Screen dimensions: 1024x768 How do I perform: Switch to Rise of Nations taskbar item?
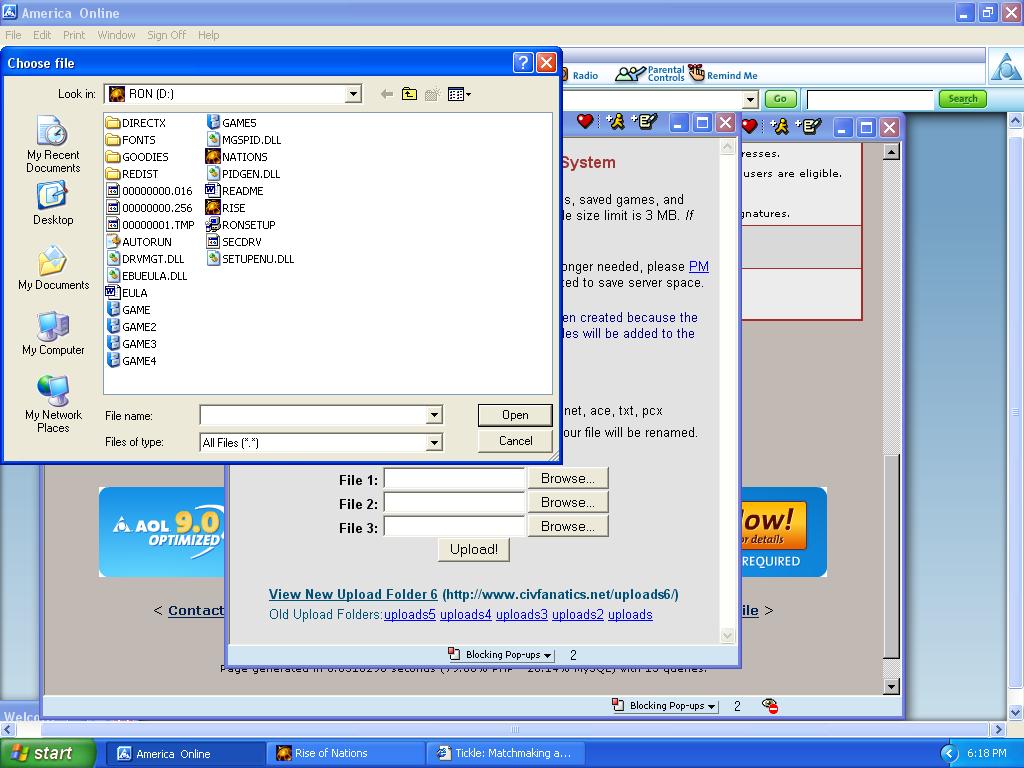click(x=345, y=753)
